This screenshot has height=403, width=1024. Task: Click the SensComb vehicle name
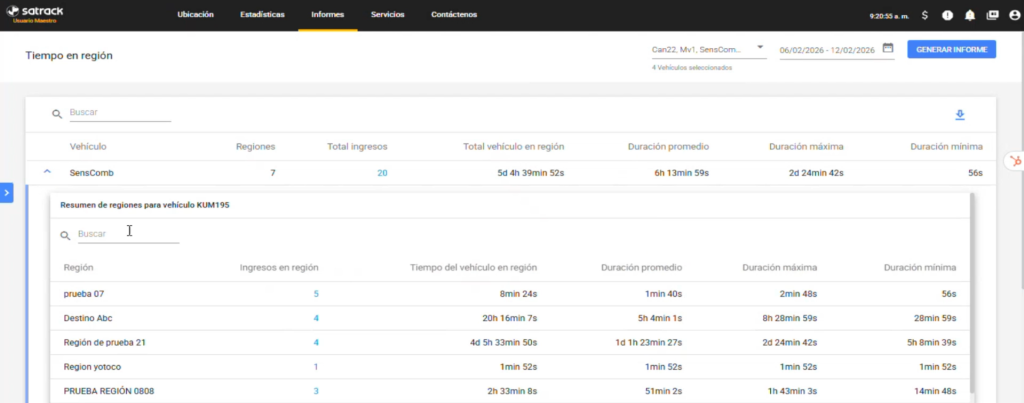(x=91, y=173)
